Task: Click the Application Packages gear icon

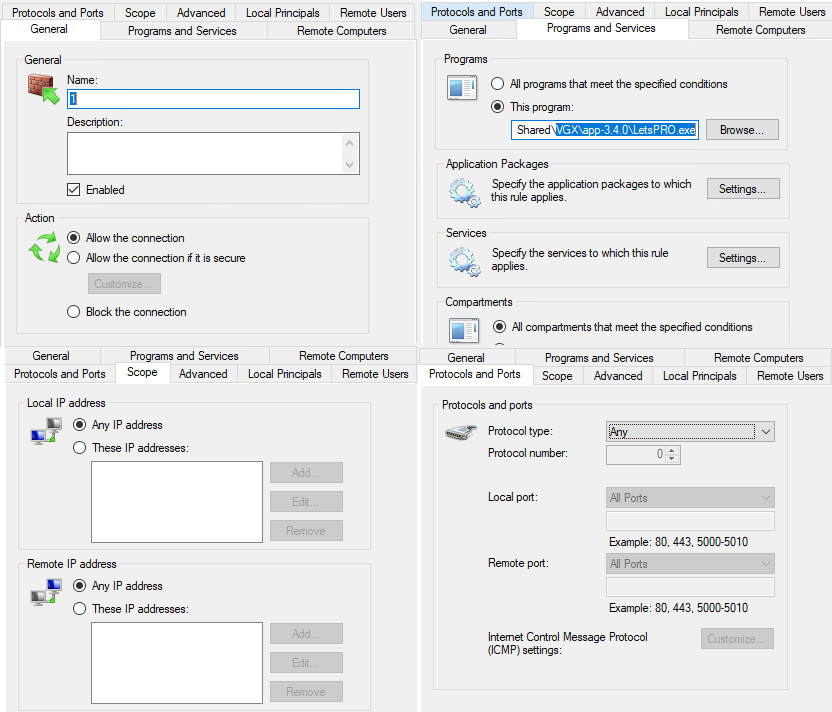Action: pyautogui.click(x=463, y=191)
